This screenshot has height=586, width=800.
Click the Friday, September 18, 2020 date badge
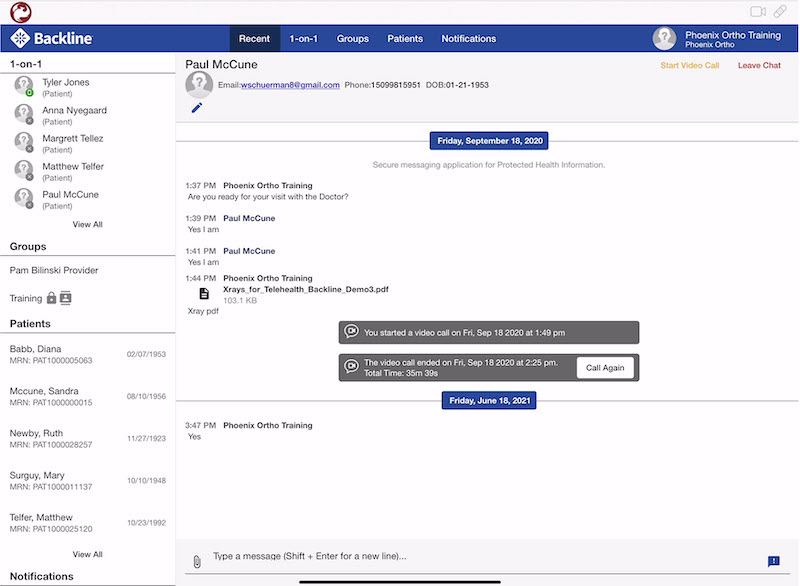(x=489, y=141)
